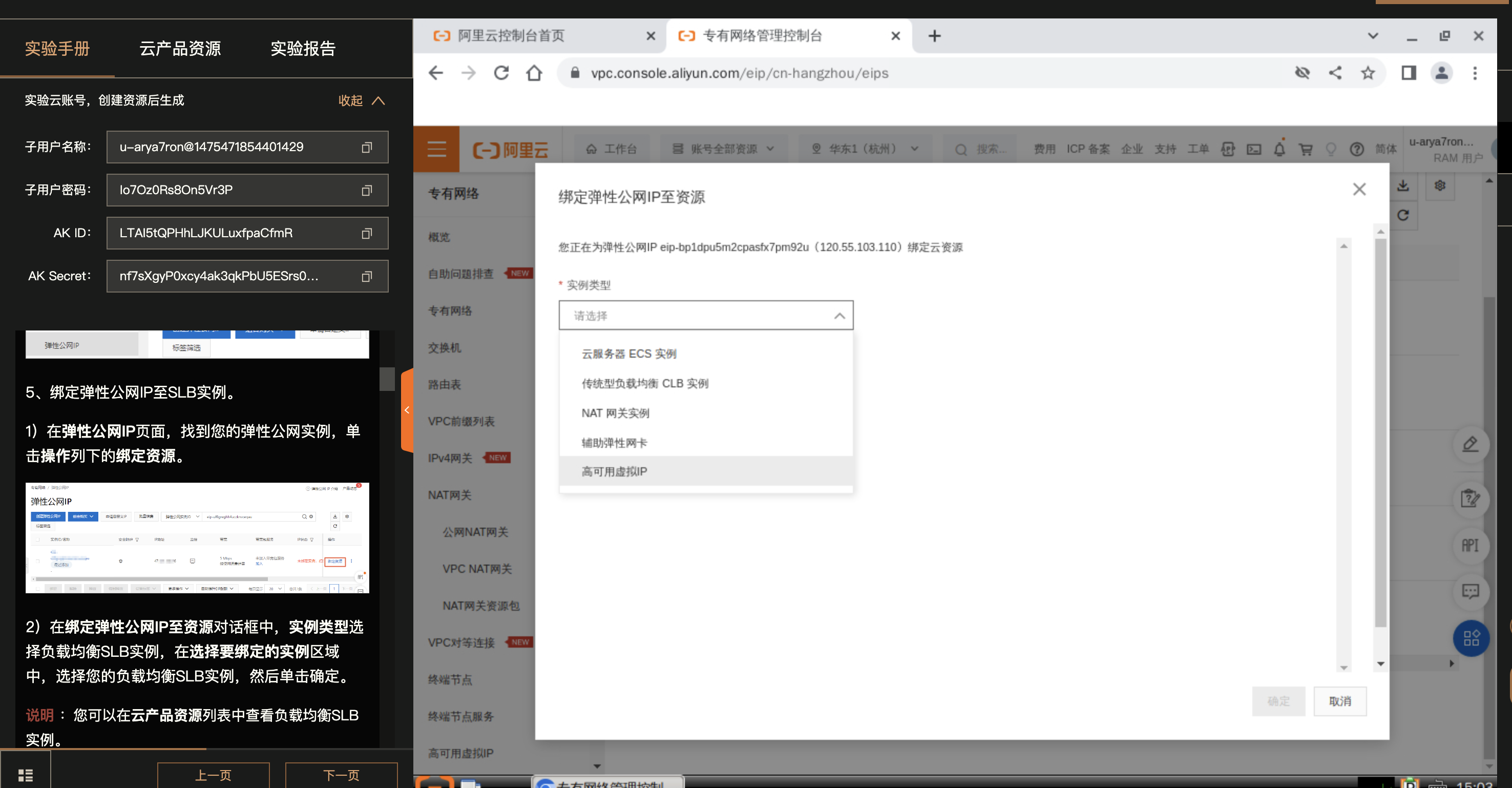Switch to 实验手册 tab

pos(57,48)
